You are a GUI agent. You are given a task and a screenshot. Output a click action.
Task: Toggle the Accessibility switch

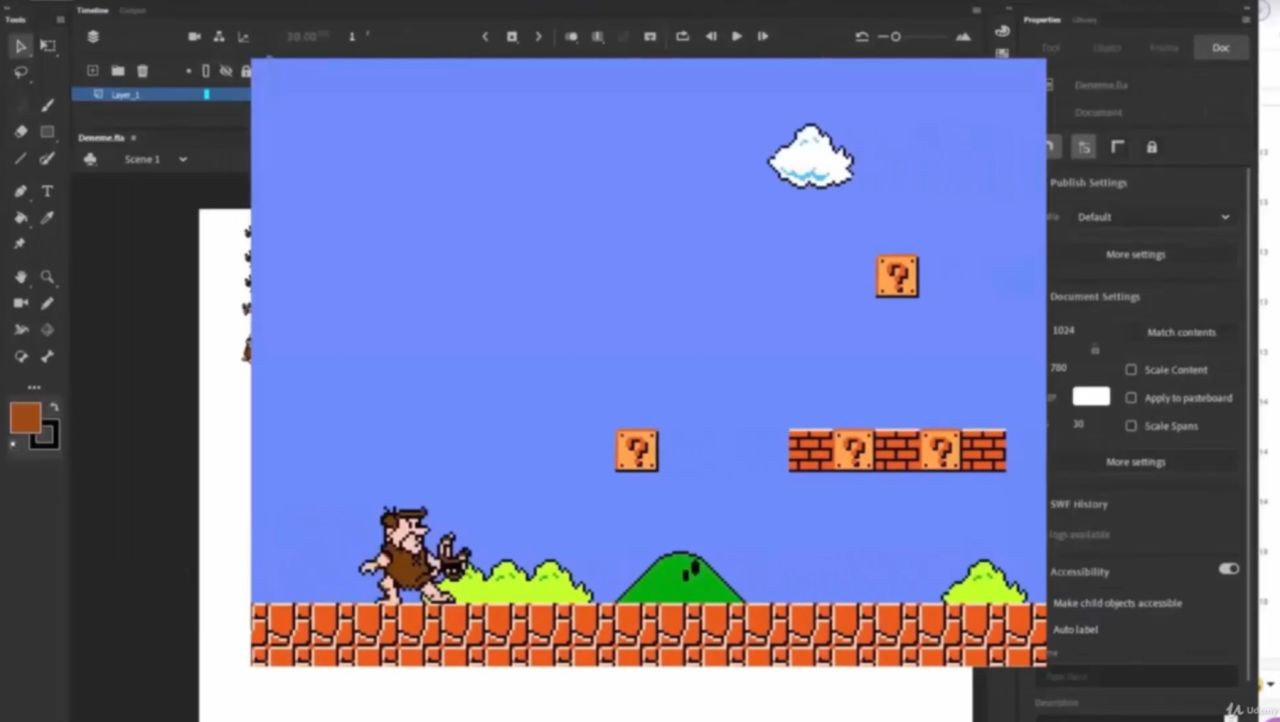pos(1228,568)
